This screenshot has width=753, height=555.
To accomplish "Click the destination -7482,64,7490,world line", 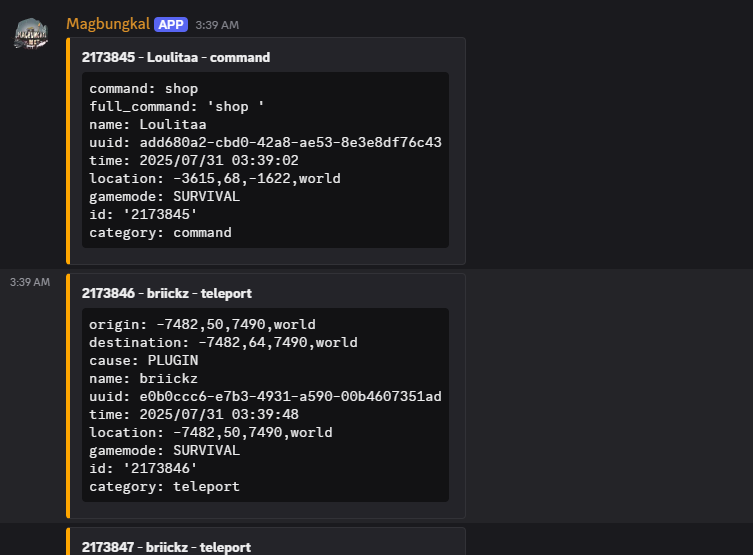I will click(x=222, y=343).
